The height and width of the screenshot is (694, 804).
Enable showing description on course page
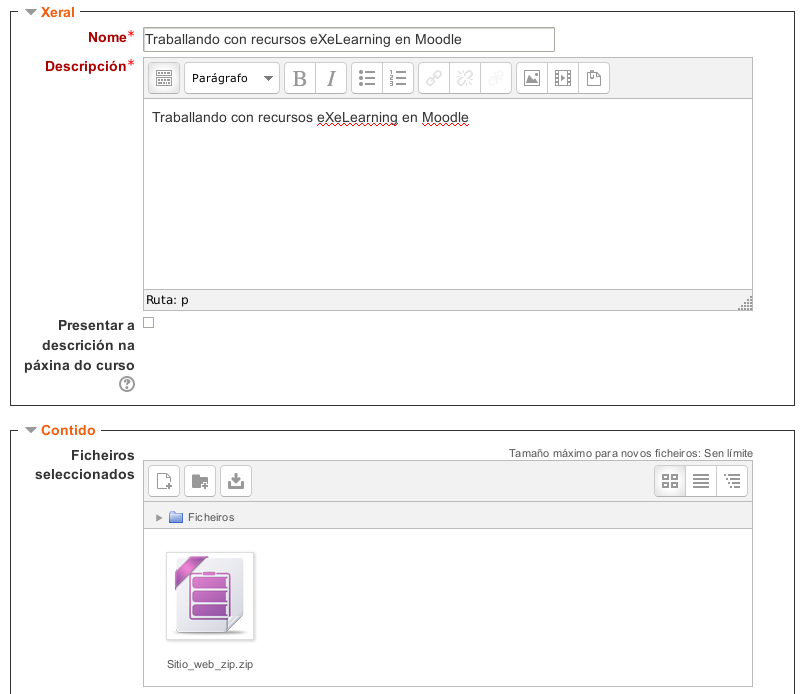149,323
